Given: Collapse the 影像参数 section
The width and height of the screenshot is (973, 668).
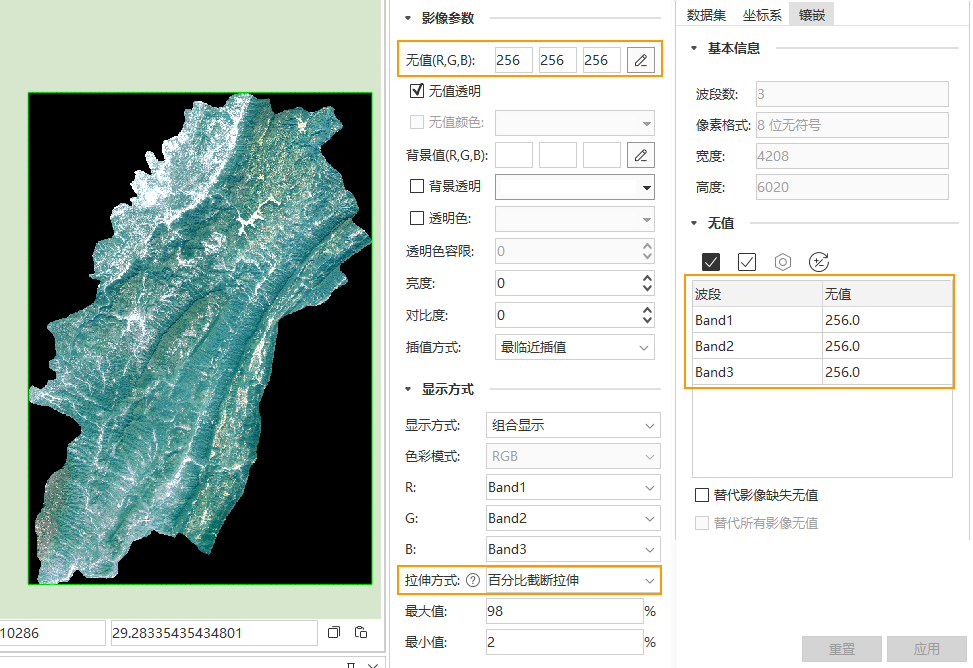Looking at the screenshot, I should (408, 18).
